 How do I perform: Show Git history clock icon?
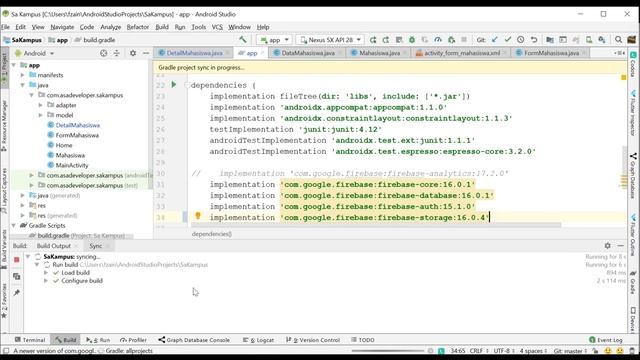[x=520, y=40]
